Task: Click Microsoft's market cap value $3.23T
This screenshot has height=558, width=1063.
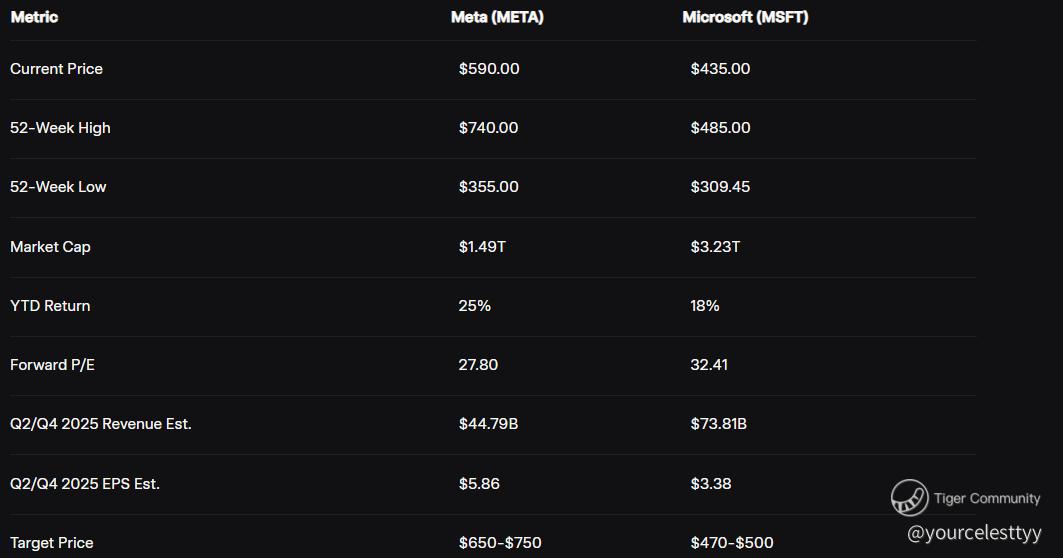Action: (x=715, y=246)
